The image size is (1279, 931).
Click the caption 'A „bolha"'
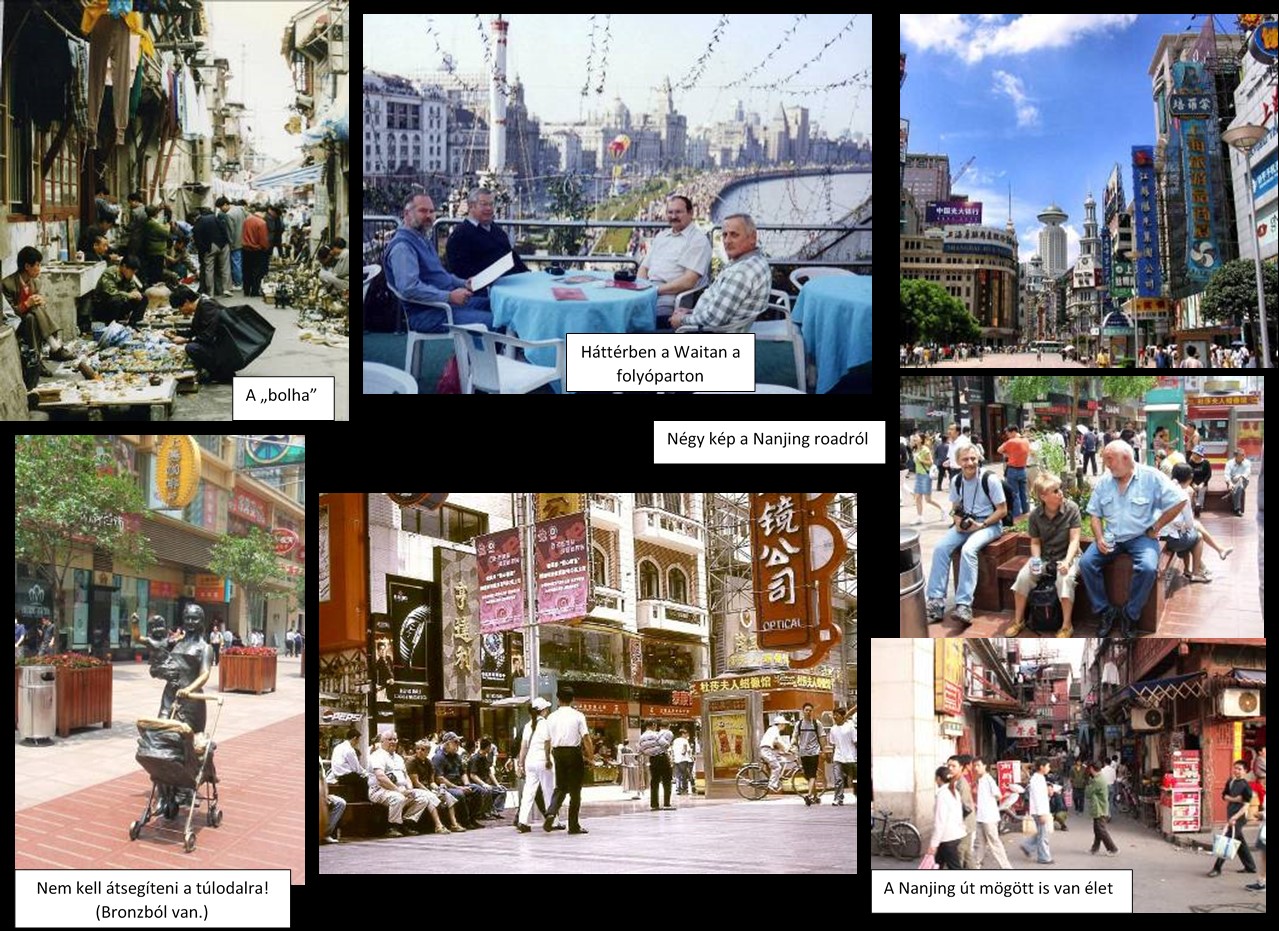coord(283,398)
